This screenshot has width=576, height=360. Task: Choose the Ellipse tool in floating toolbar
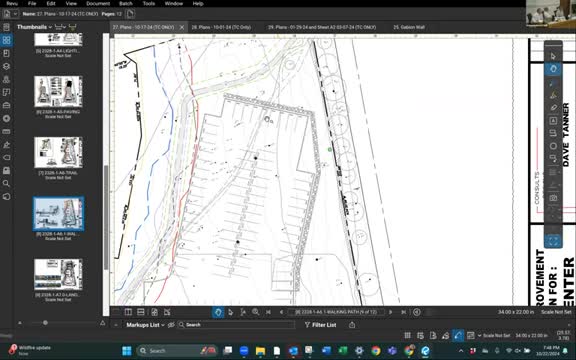coord(553,146)
